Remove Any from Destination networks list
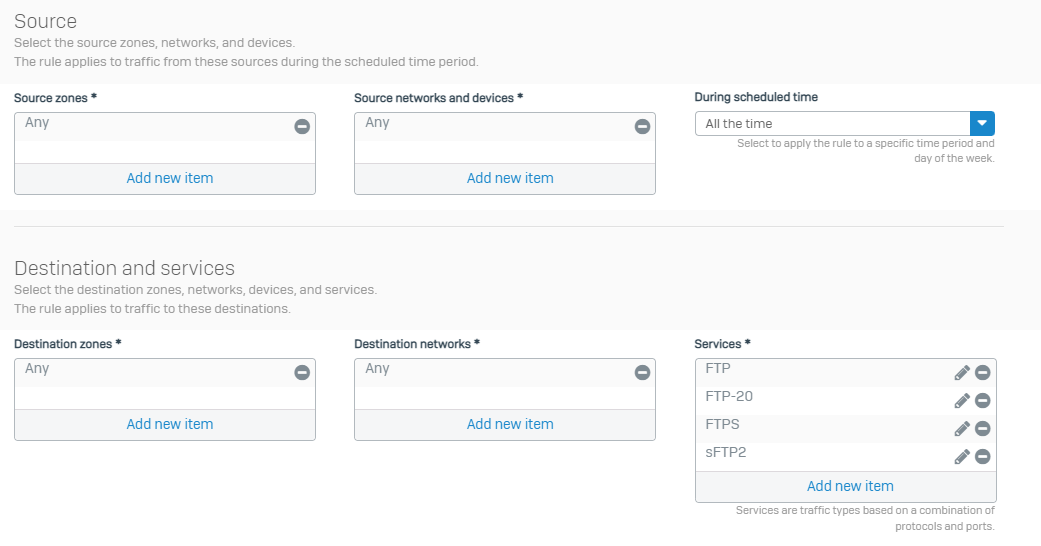The height and width of the screenshot is (546, 1041). click(642, 373)
